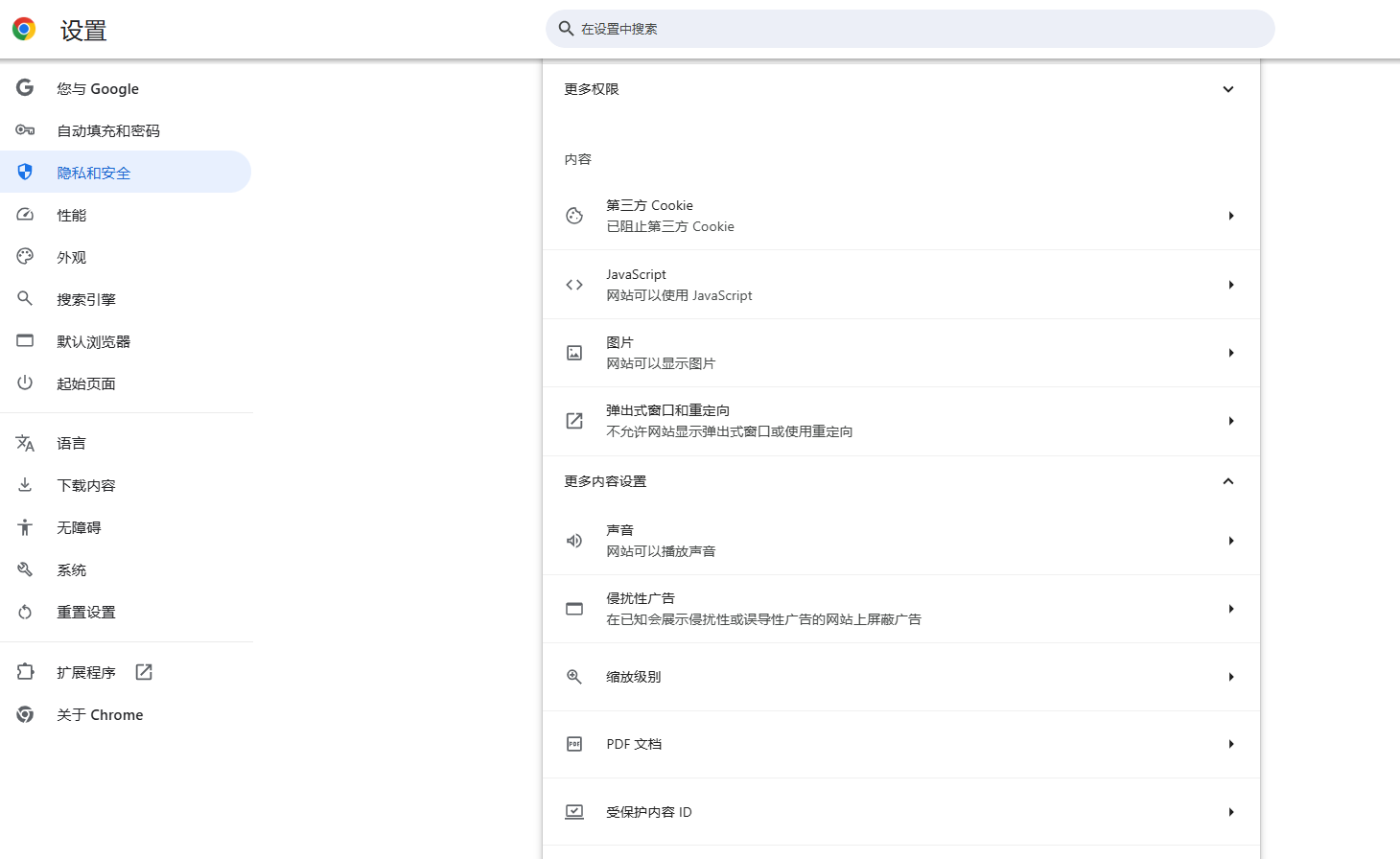1400x859 pixels.
Task: Click the accessibility figure icon for 无障碍
Action: click(x=25, y=527)
